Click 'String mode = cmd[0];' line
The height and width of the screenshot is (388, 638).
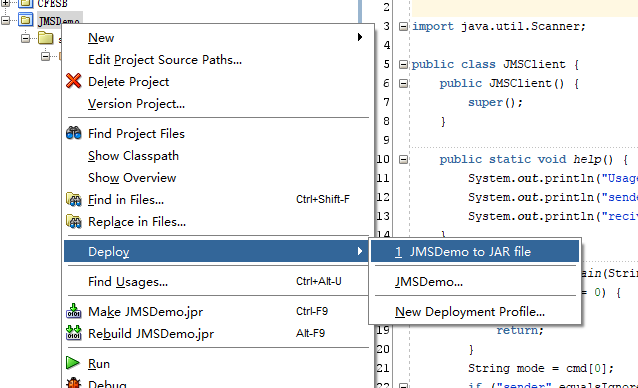(541, 368)
